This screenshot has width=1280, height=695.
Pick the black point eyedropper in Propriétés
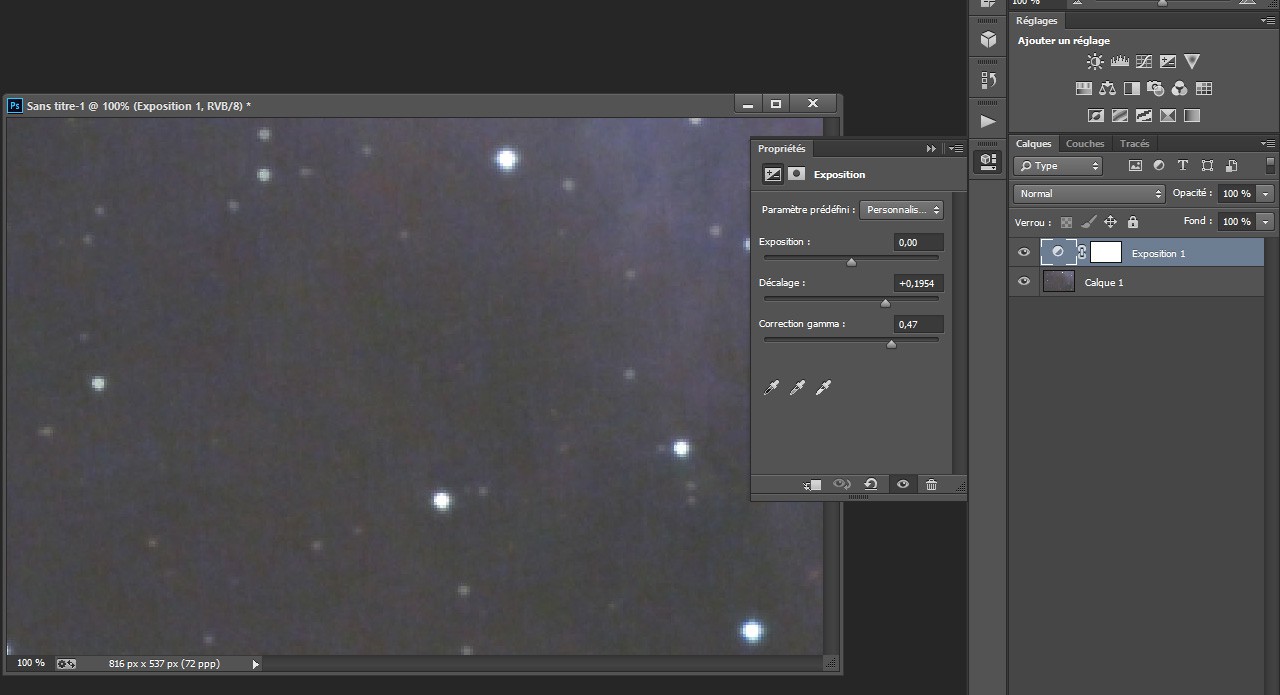771,387
